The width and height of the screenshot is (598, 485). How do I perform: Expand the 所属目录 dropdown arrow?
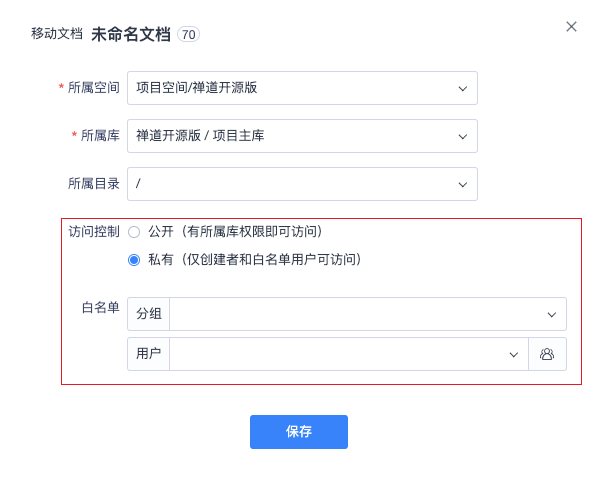463,185
